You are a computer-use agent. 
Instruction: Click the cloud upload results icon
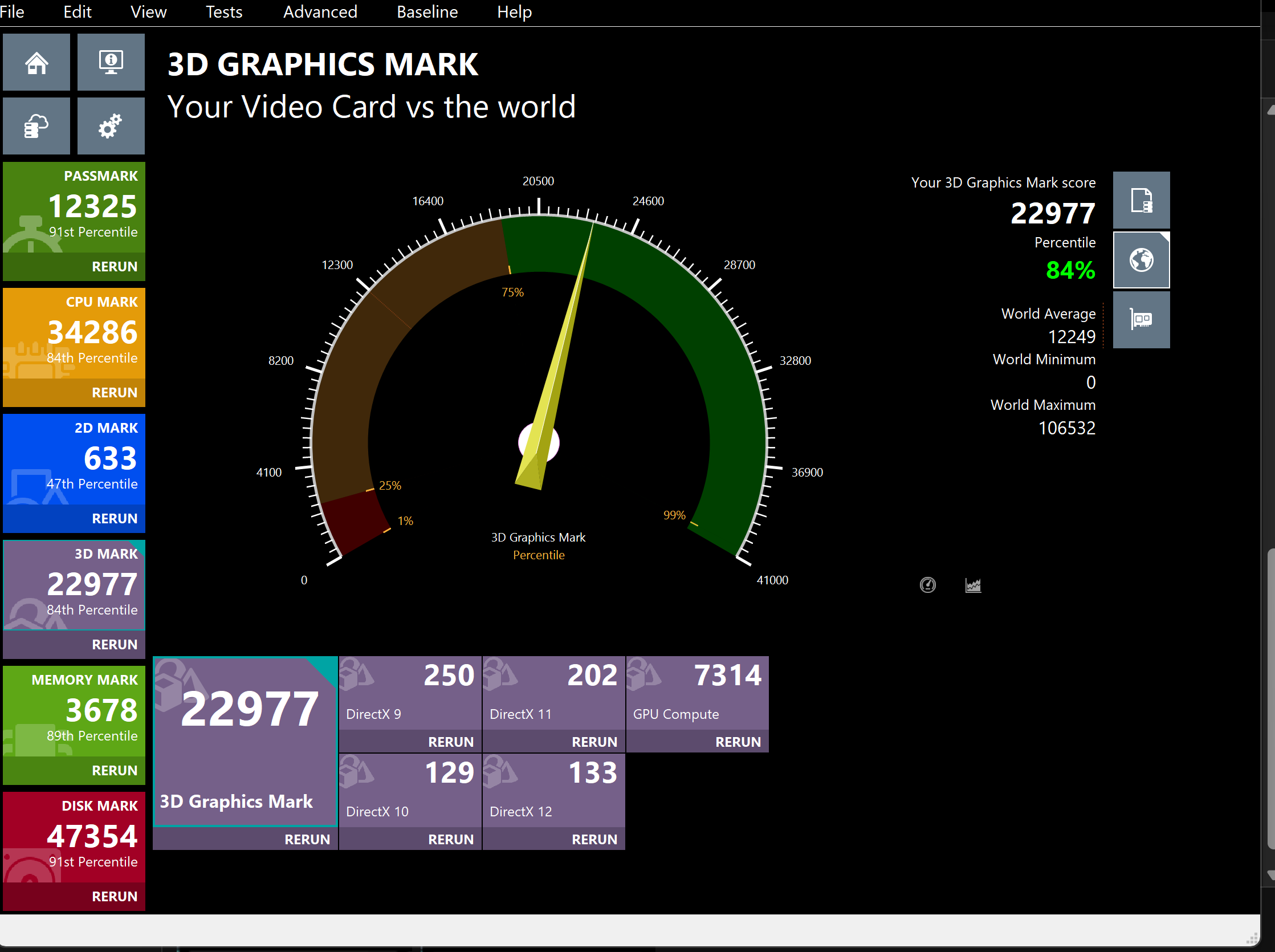click(36, 125)
